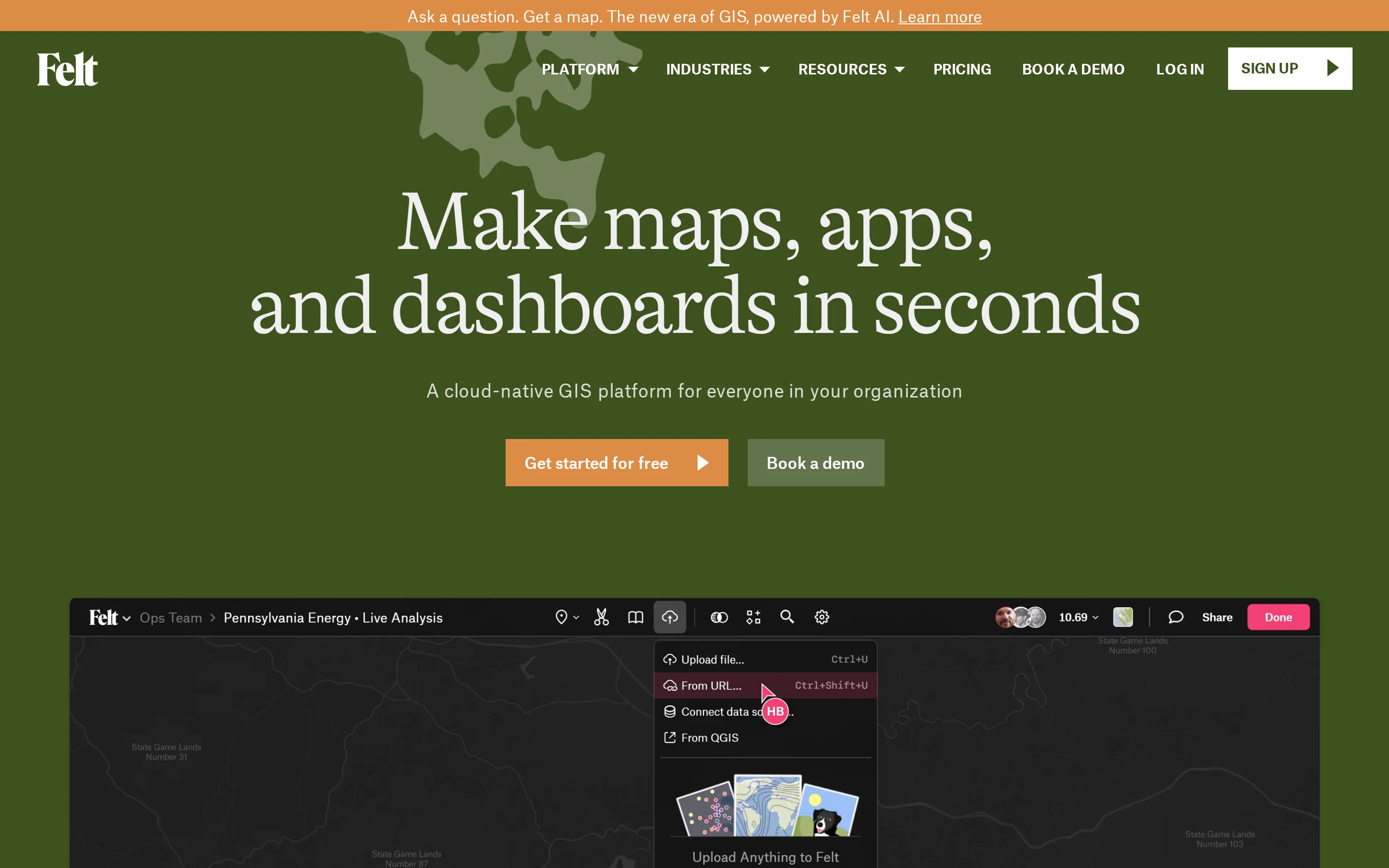This screenshot has width=1389, height=868.
Task: Choose the Connect data source entry
Action: point(765,712)
